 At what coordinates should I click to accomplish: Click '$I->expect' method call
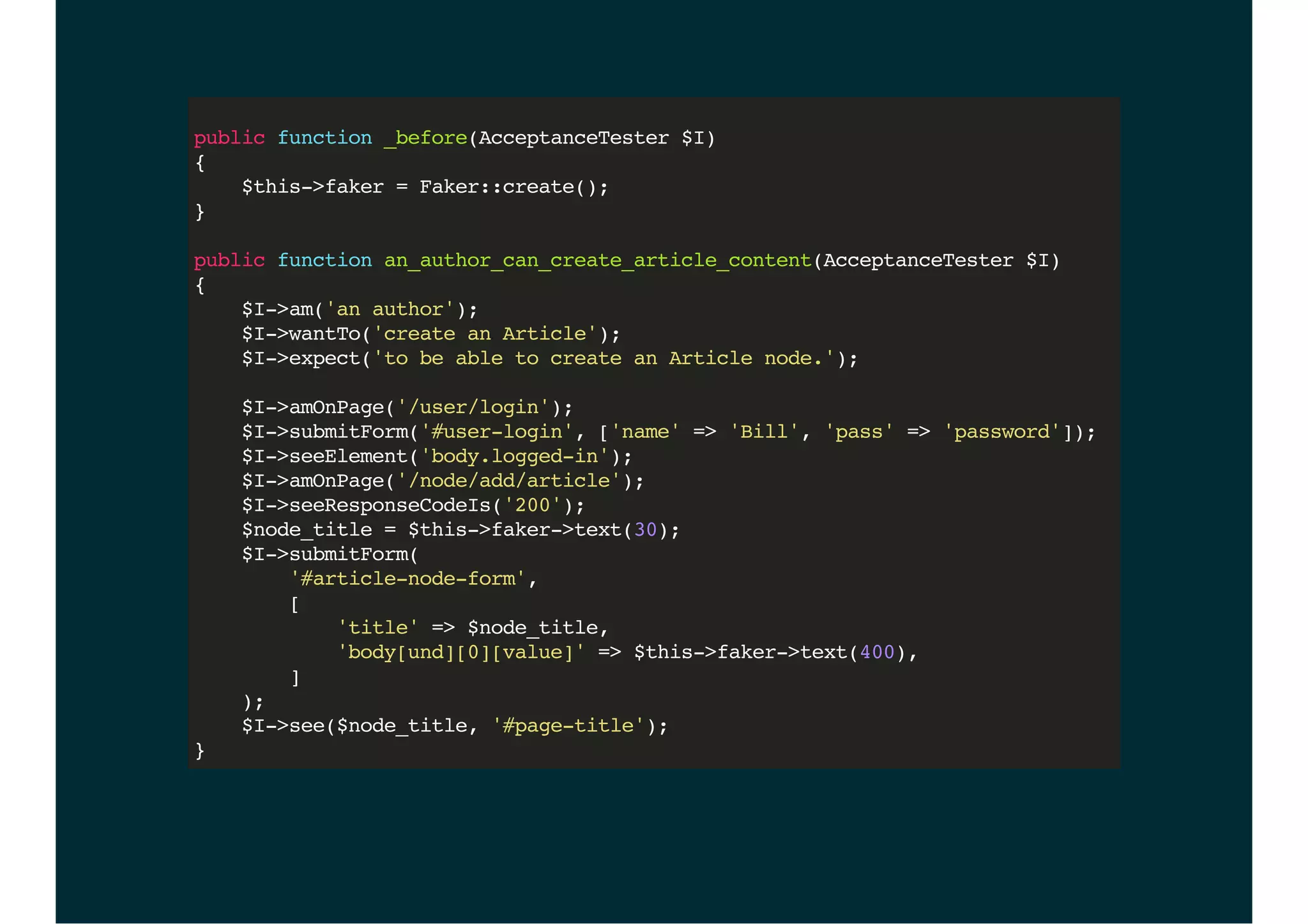click(x=301, y=358)
